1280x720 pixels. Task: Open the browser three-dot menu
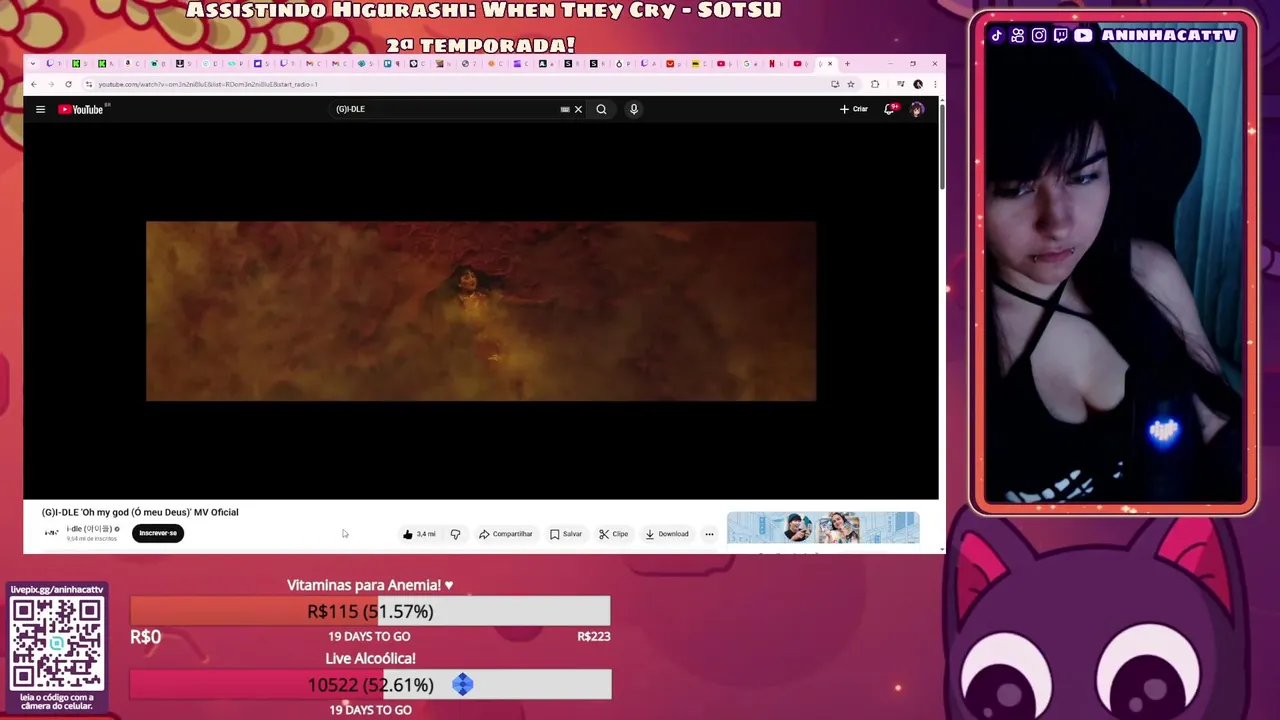(934, 84)
